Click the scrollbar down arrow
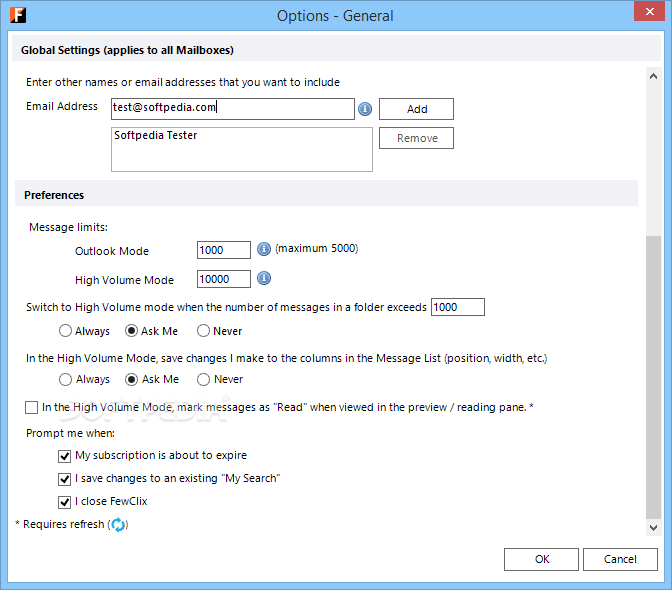This screenshot has height=590, width=672. click(x=653, y=527)
